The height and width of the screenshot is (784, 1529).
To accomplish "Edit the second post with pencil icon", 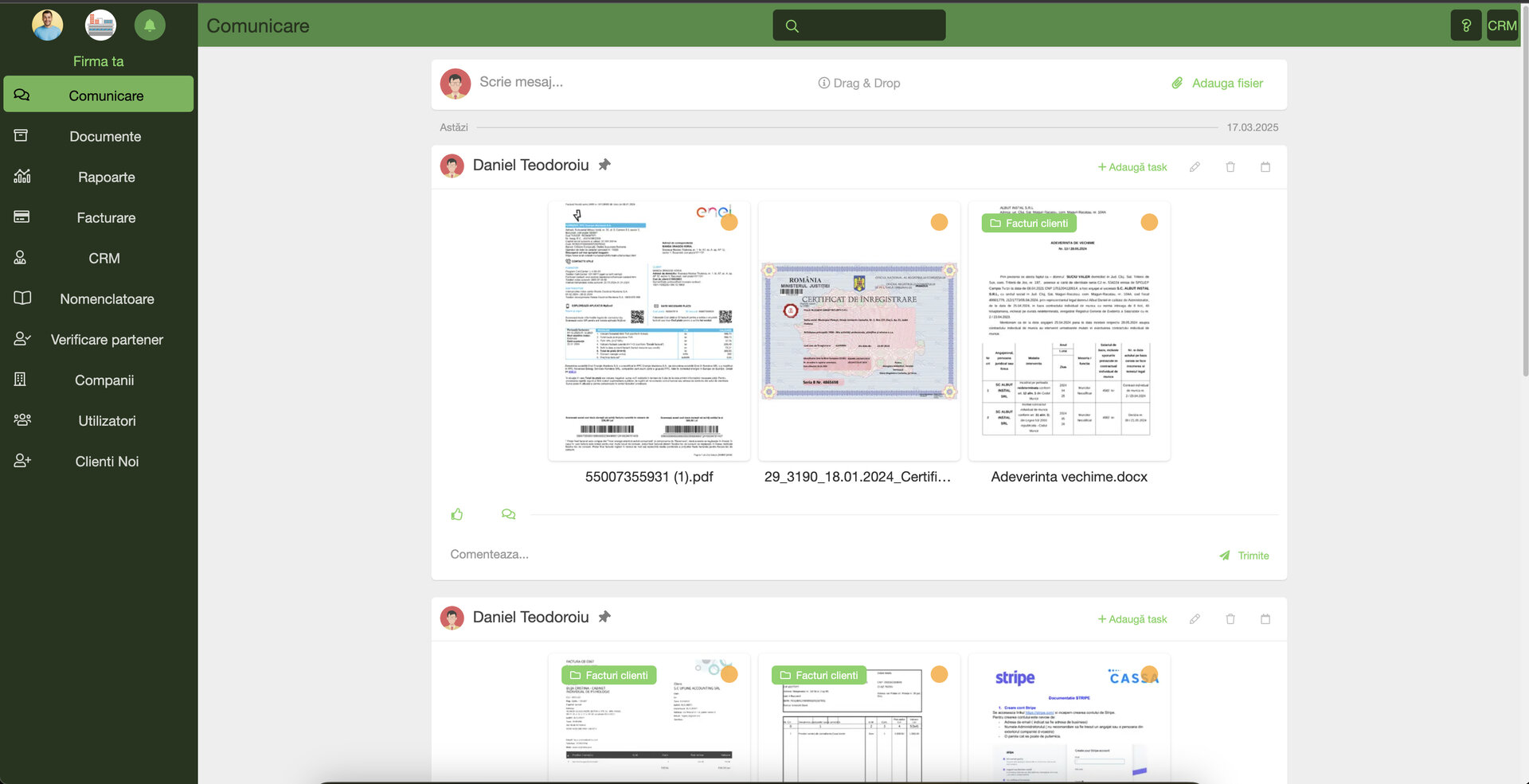I will (1195, 619).
